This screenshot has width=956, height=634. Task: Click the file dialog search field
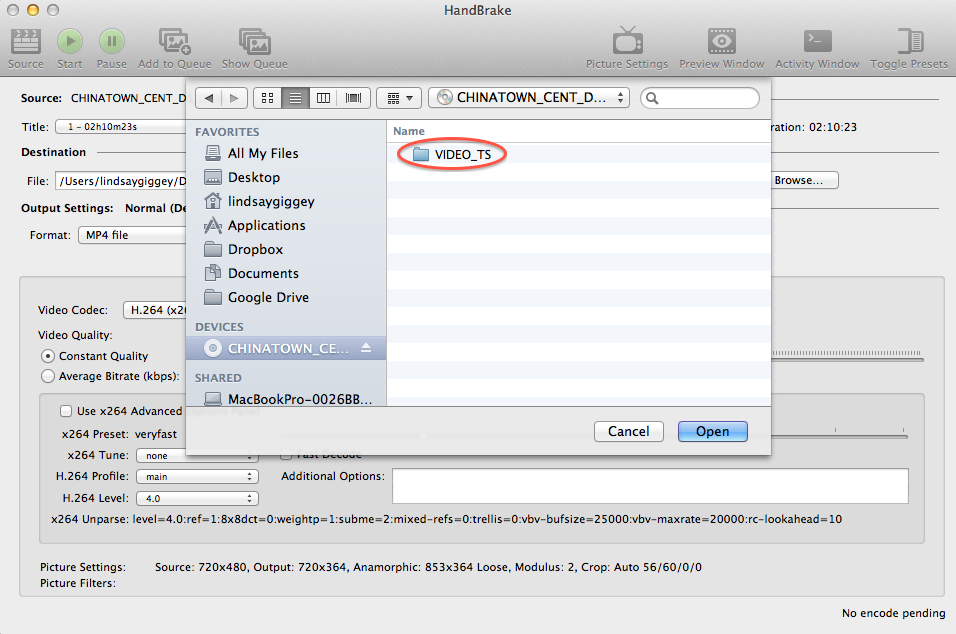(700, 98)
